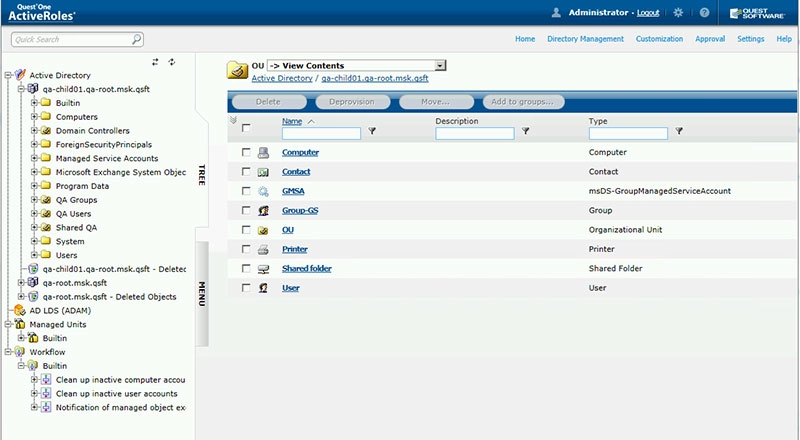Click the Deprovision button

(353, 102)
